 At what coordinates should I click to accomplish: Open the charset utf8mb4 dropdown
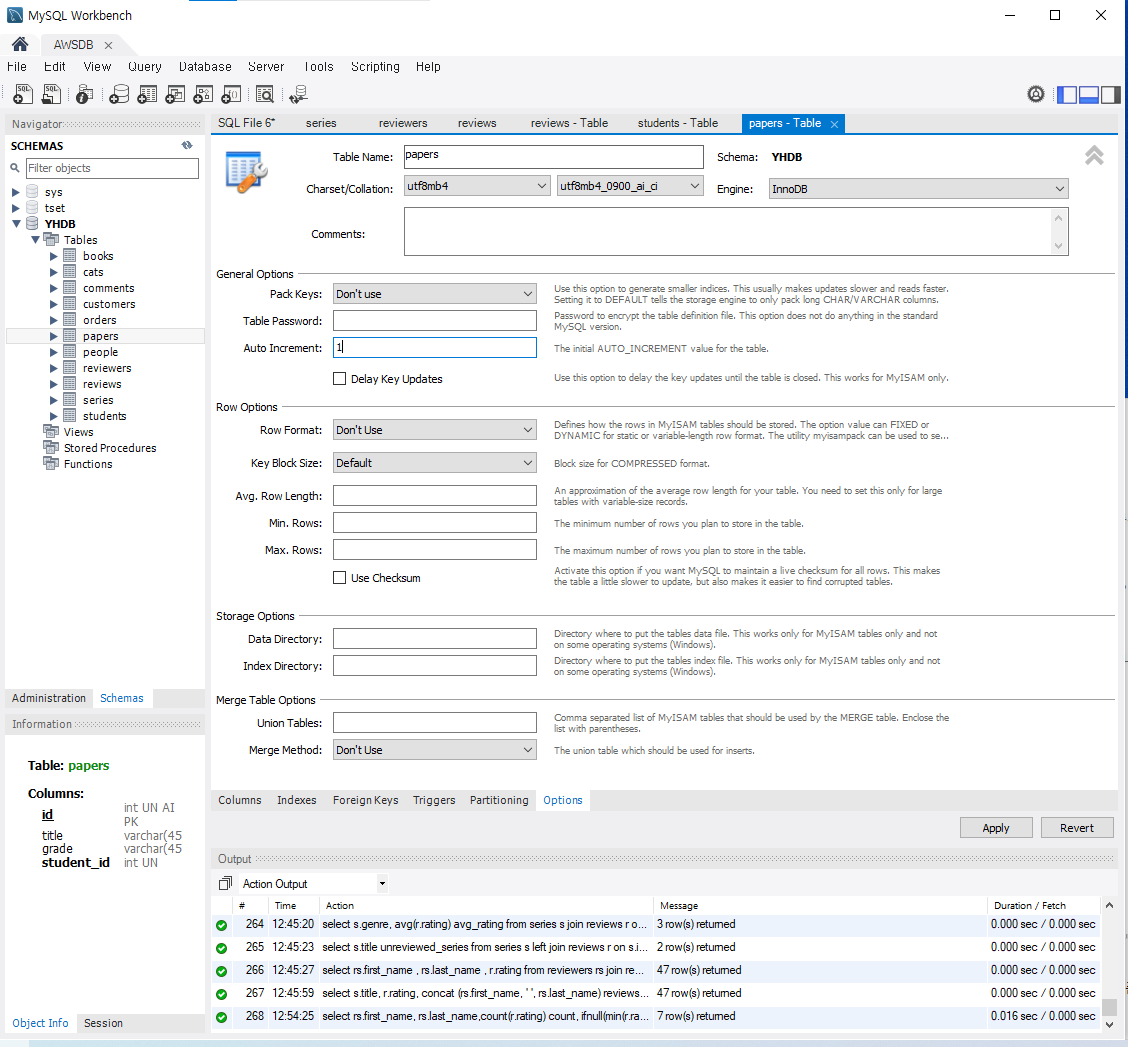pyautogui.click(x=477, y=186)
